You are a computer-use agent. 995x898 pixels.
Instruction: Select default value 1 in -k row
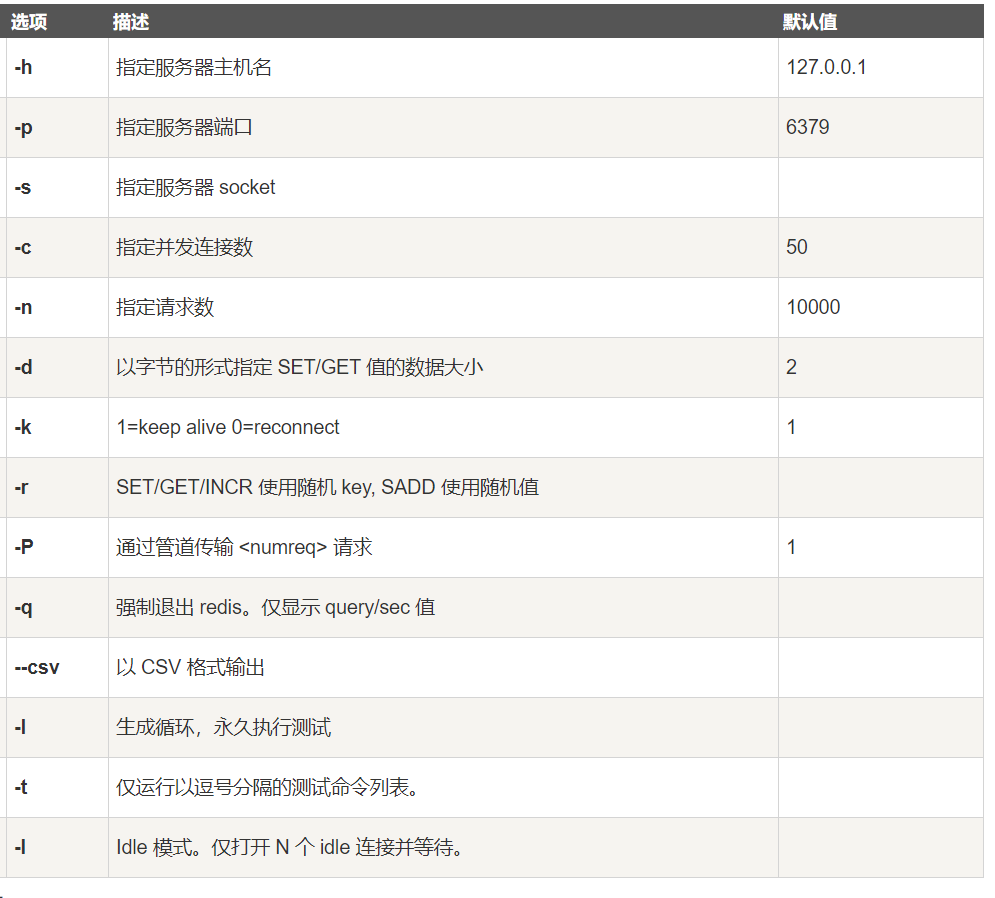(791, 427)
